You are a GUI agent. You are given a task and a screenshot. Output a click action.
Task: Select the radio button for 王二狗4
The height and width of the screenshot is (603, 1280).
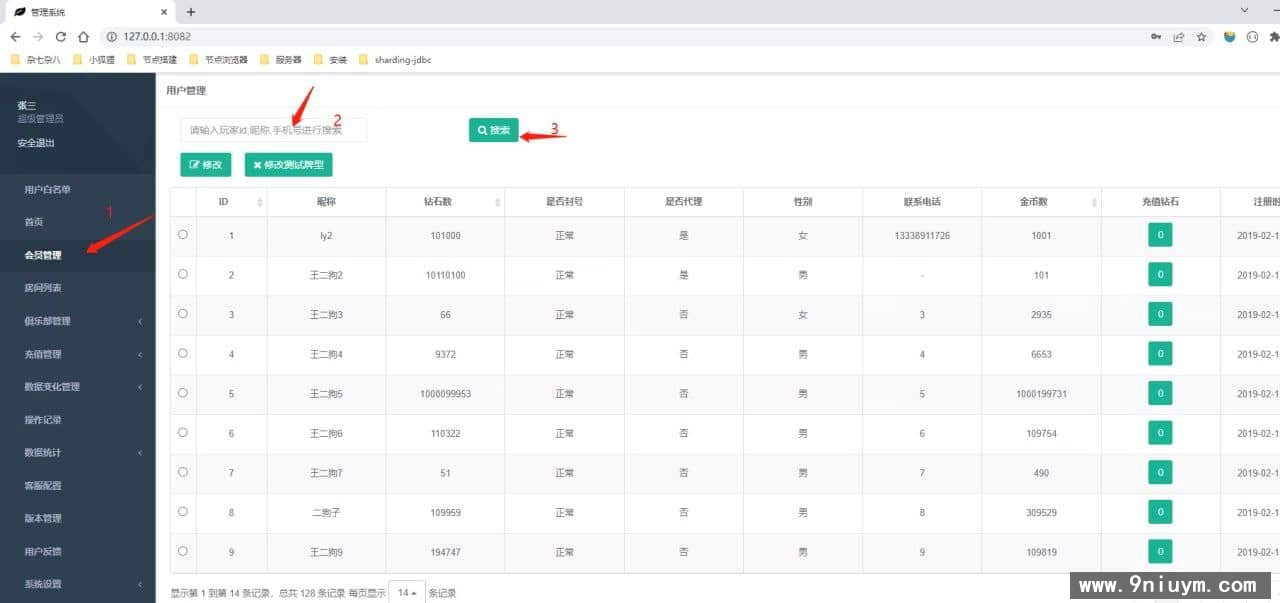[x=182, y=353]
